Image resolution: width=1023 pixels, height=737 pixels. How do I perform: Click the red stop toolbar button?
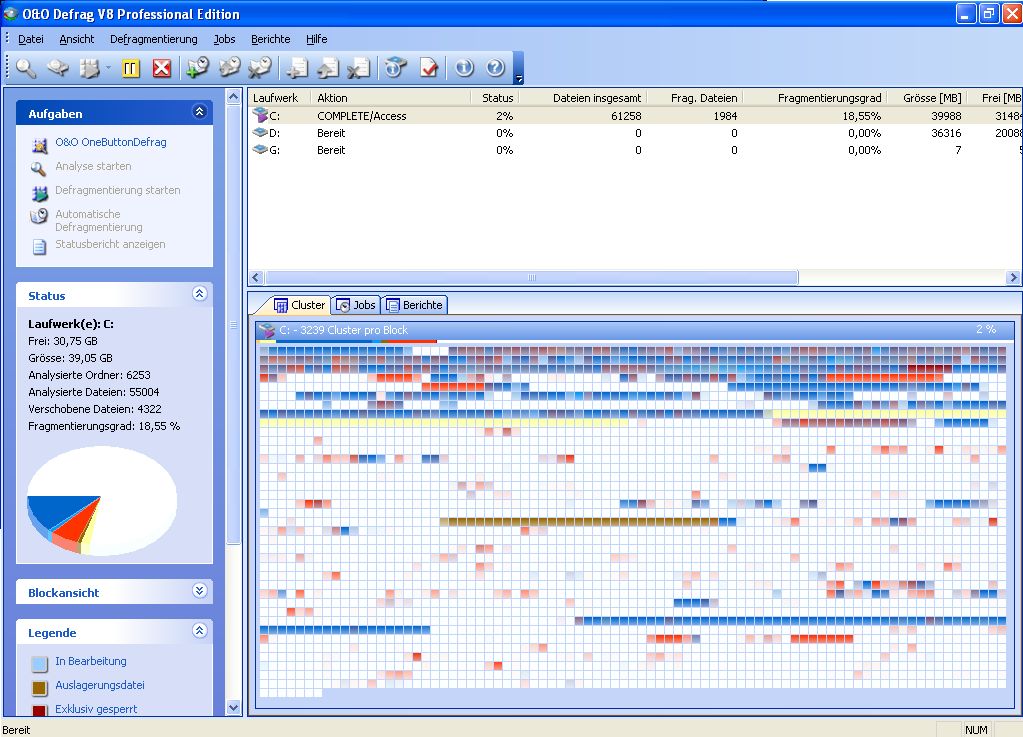[162, 68]
